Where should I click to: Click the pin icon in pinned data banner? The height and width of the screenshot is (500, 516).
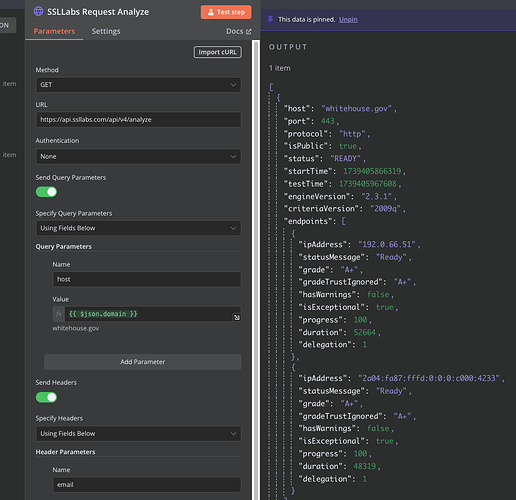coord(270,19)
